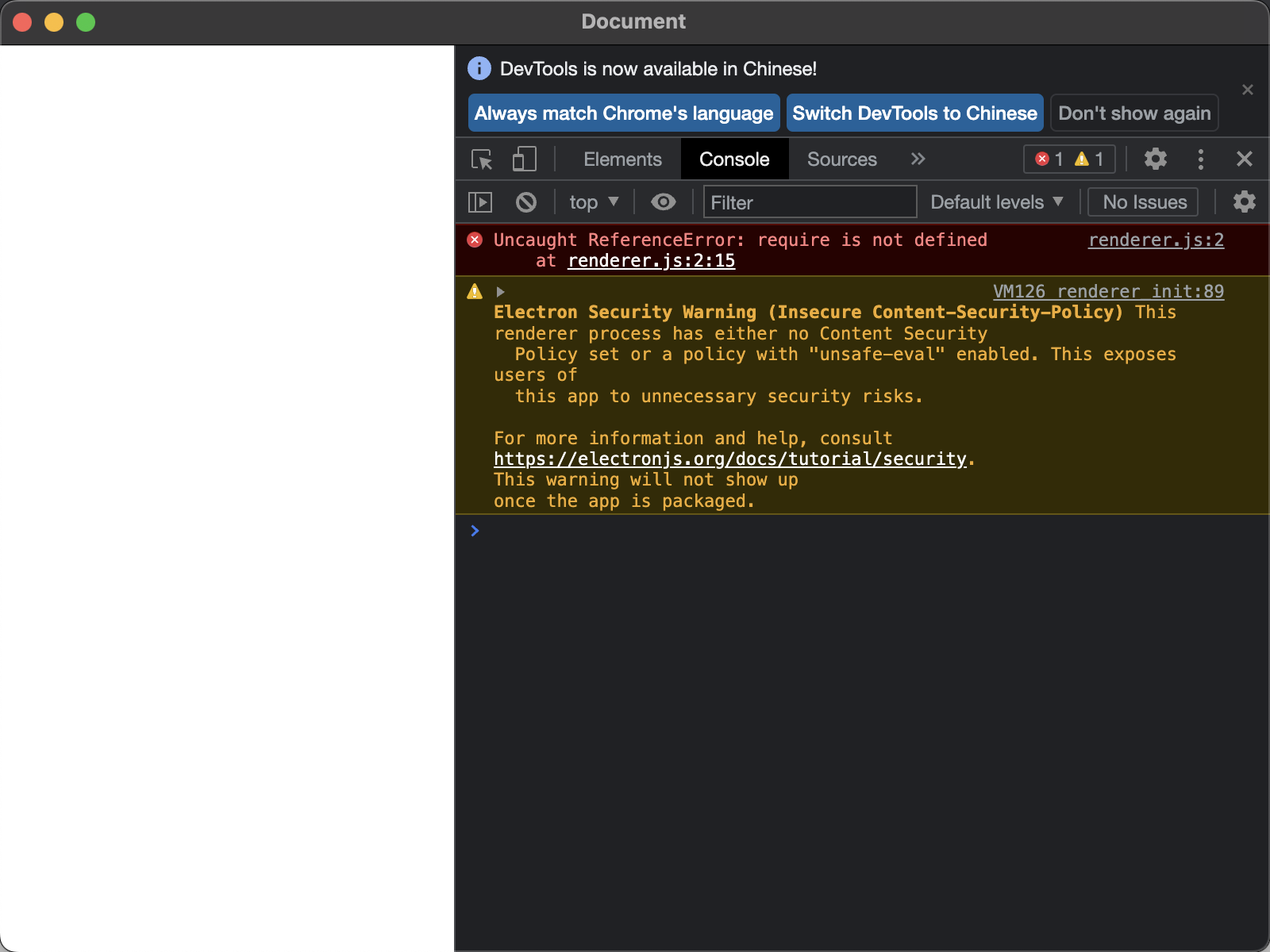Open VM126 renderer_init:89 source link
This screenshot has height=952, width=1270.
click(1108, 291)
